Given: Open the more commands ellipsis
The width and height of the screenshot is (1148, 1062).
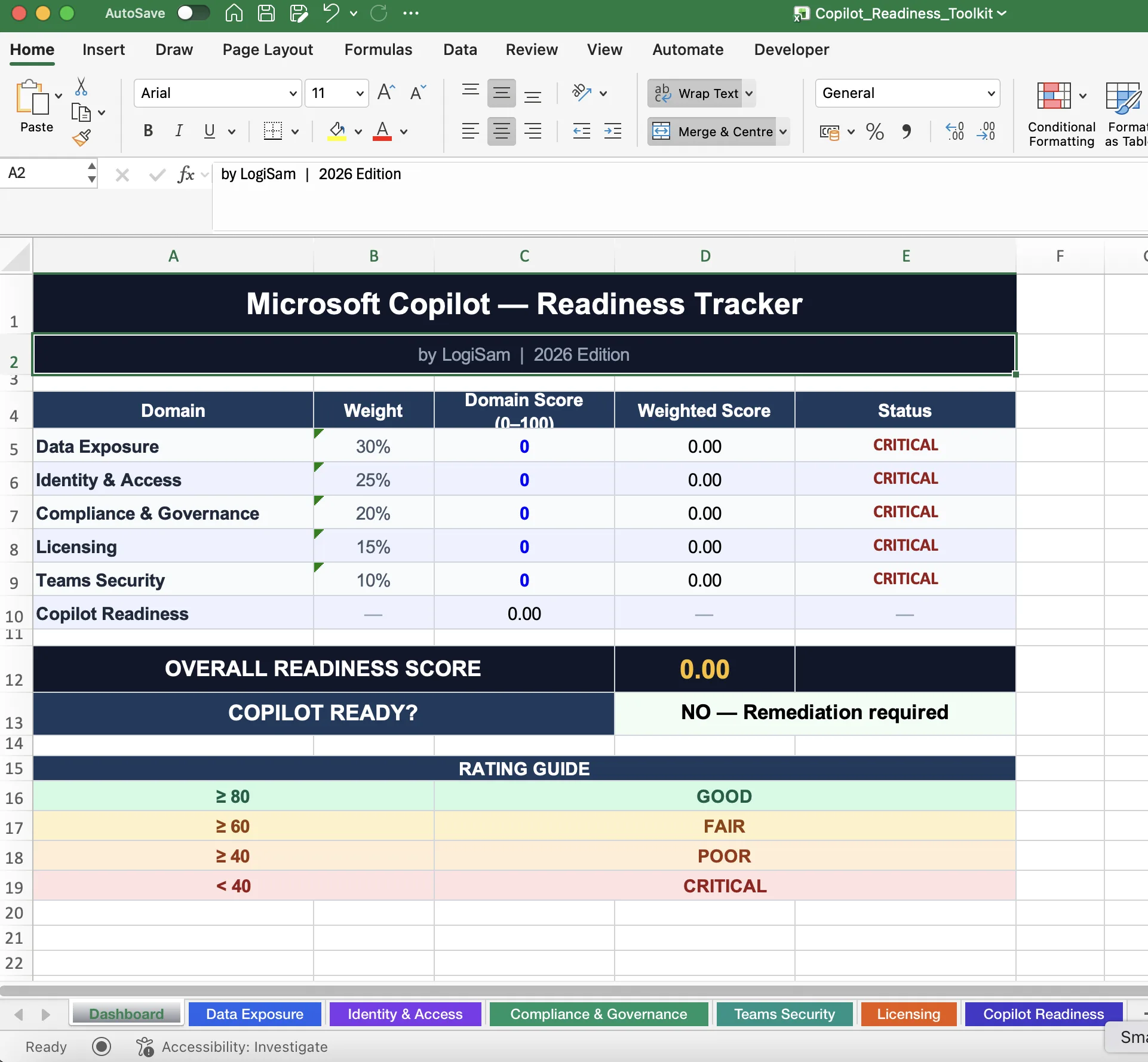Looking at the screenshot, I should (411, 13).
